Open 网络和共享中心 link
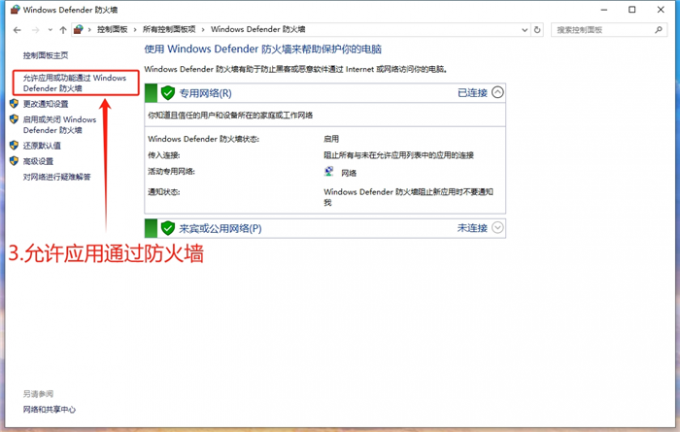The width and height of the screenshot is (680, 432). [49, 410]
